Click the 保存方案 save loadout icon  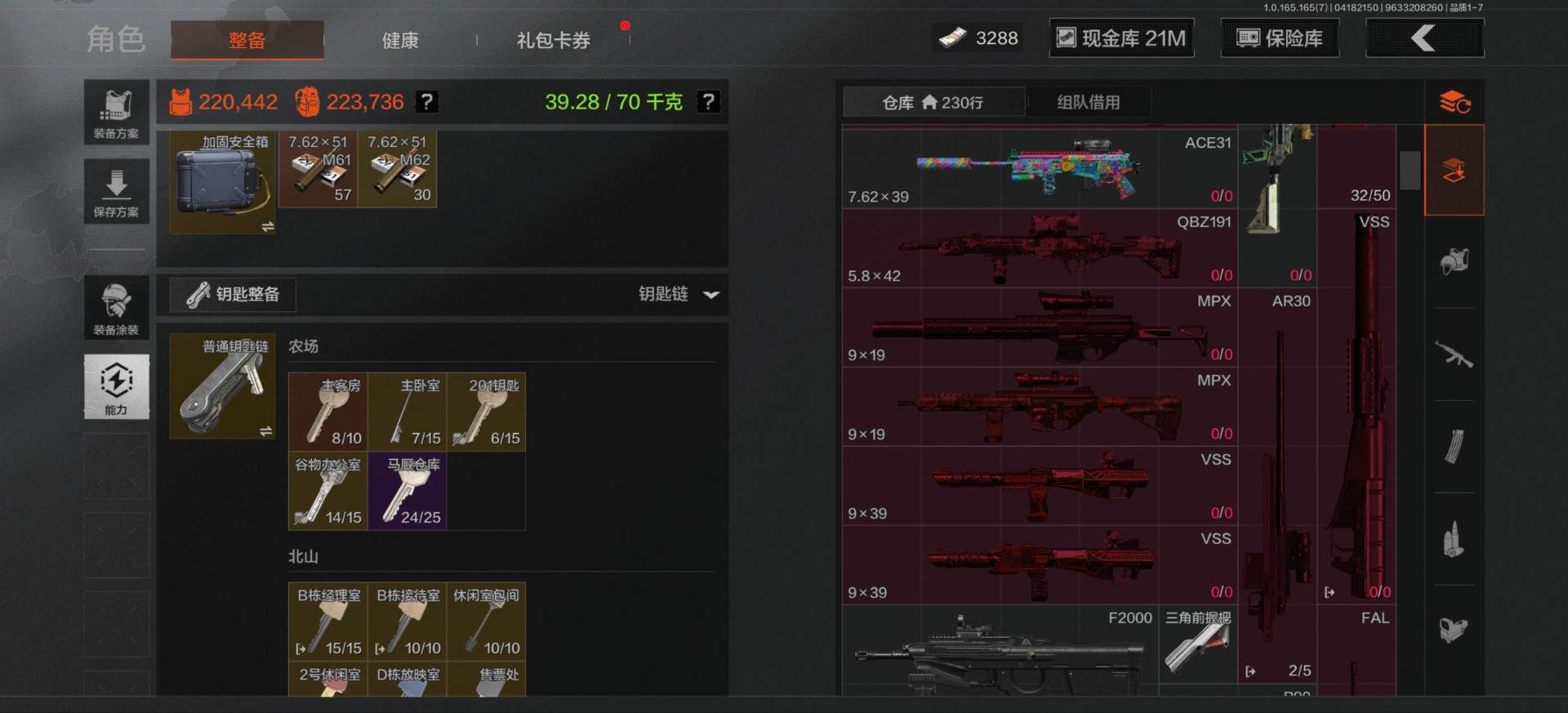tap(116, 191)
